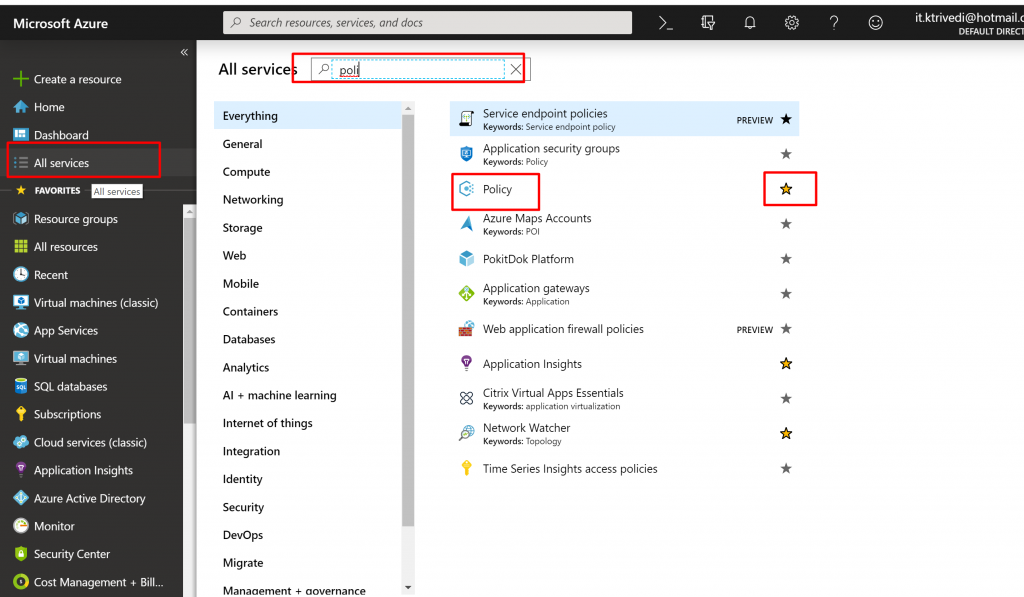Click the Policy service icon

(x=466, y=189)
